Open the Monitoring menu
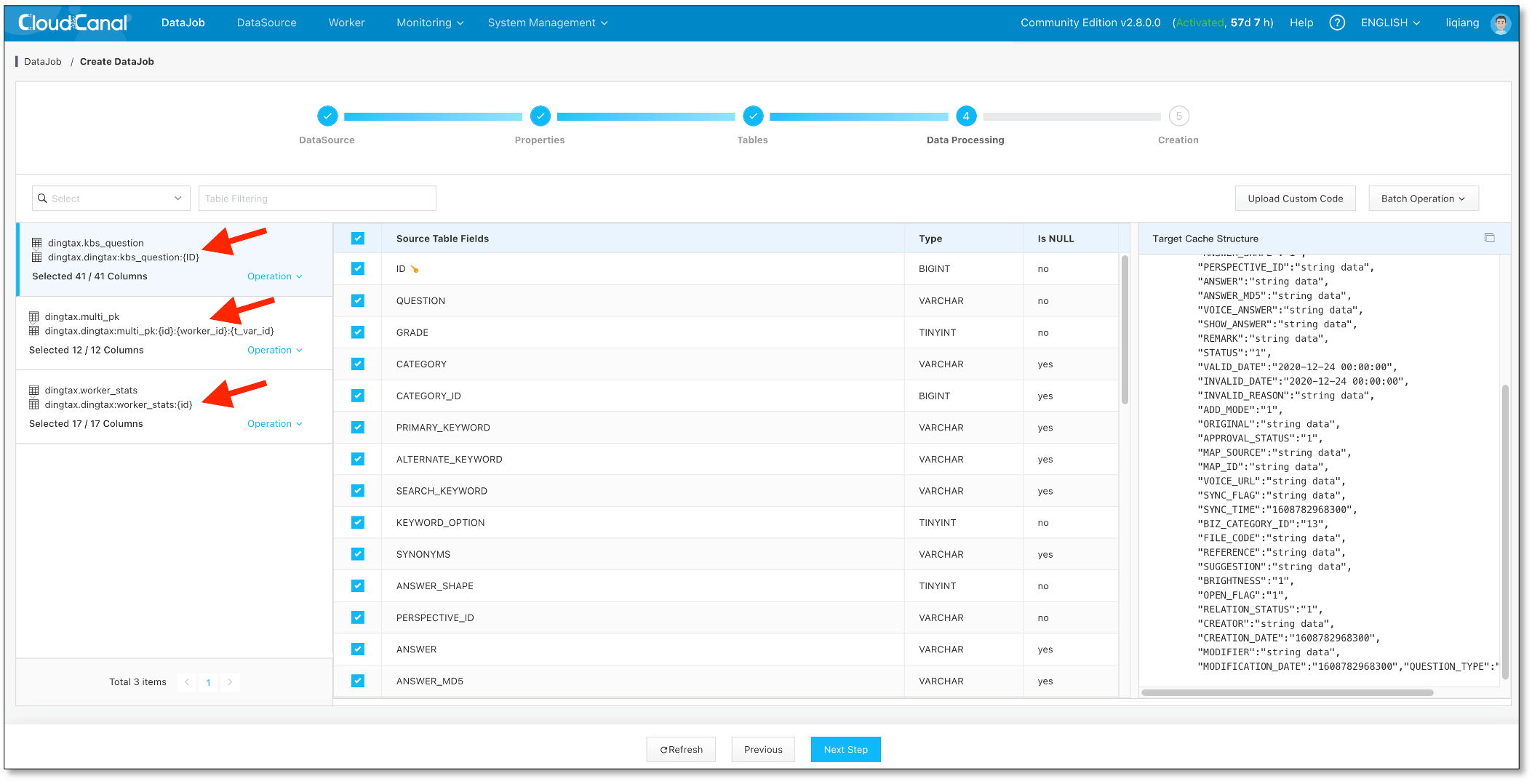 tap(428, 23)
